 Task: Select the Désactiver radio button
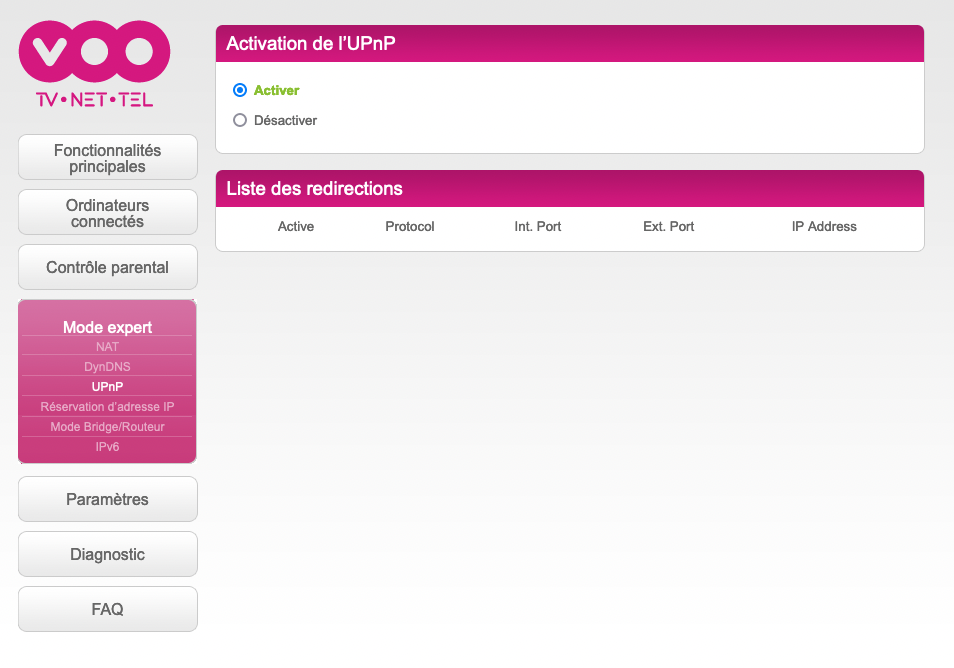coord(240,120)
